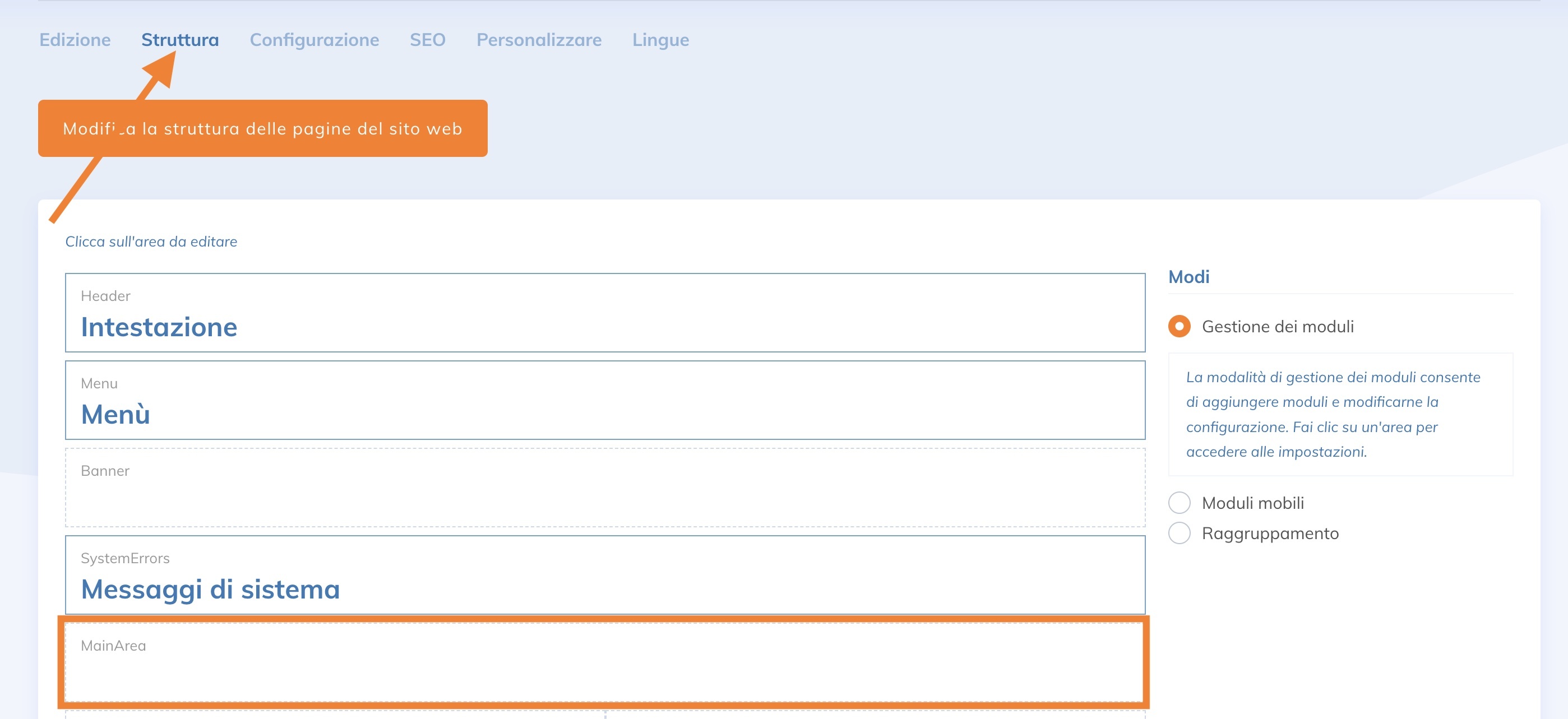
Task: Open the Configurazione tab
Action: click(314, 40)
